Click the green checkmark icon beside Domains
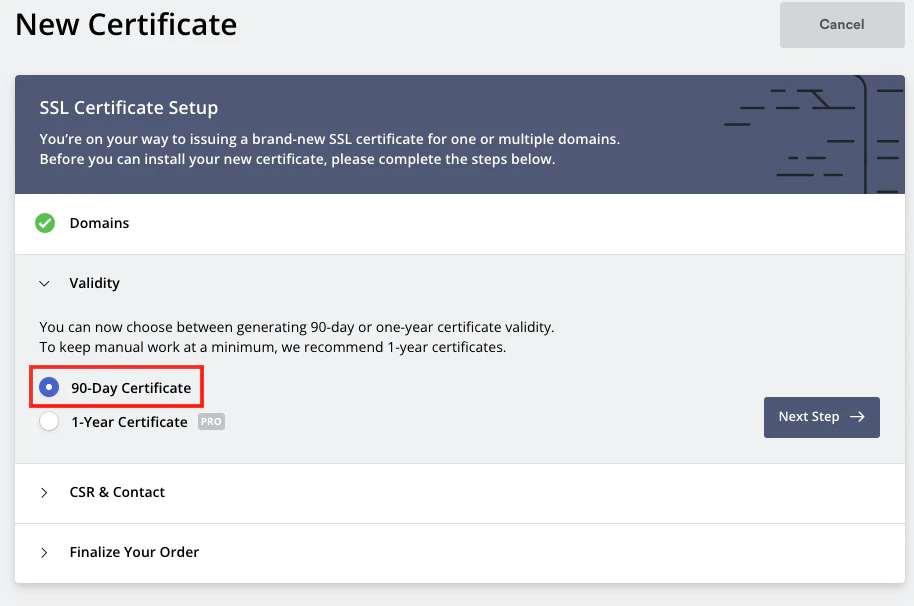Screen dimensions: 914x606 (x=45, y=223)
